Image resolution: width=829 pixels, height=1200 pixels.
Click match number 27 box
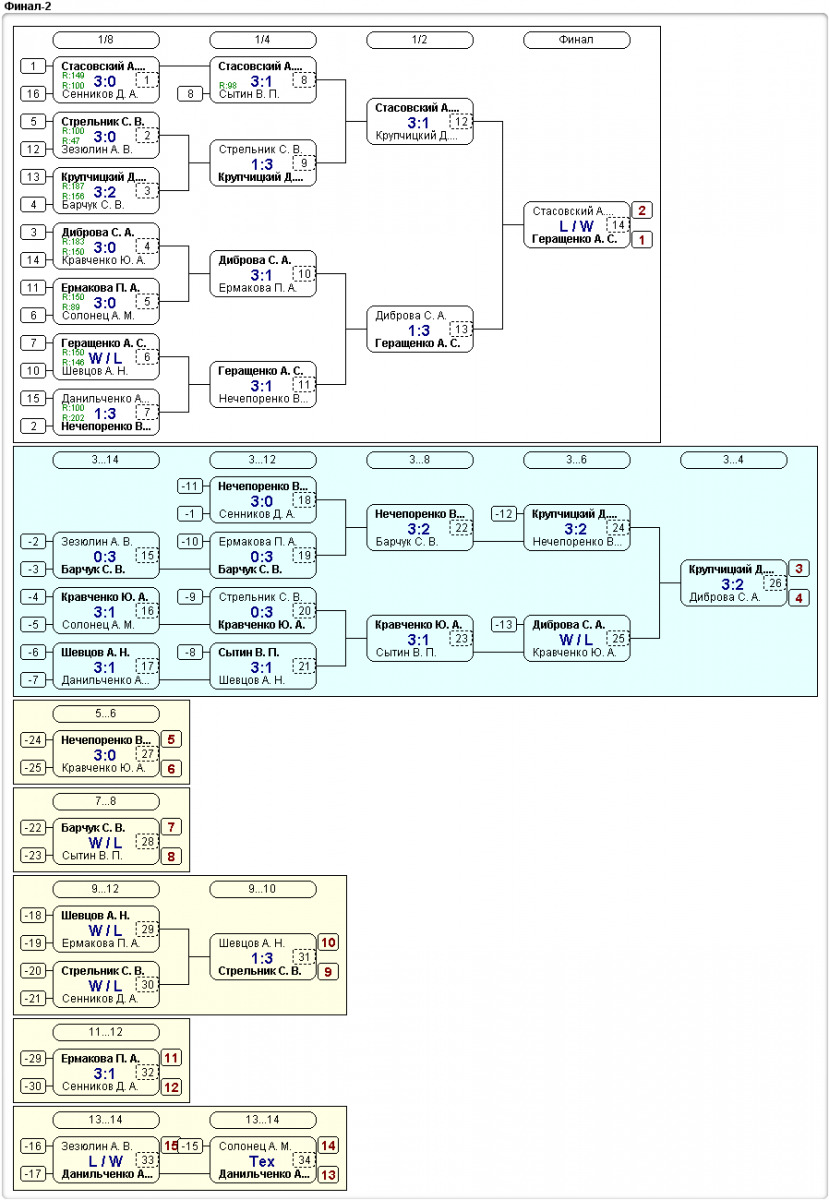[147, 753]
